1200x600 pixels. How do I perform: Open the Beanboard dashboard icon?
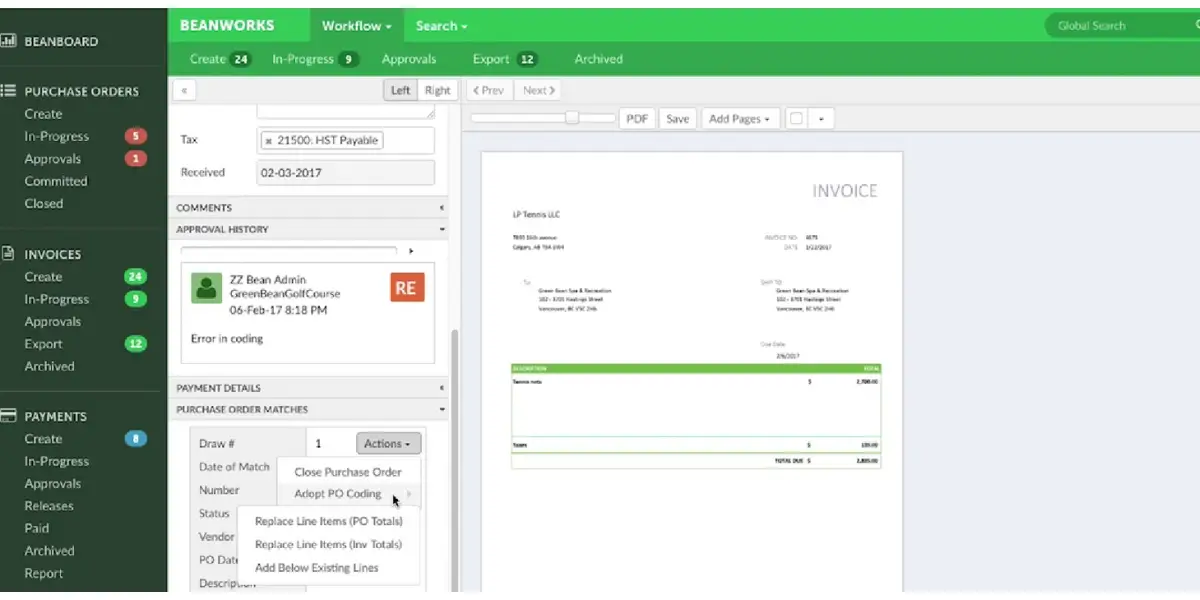tap(8, 41)
